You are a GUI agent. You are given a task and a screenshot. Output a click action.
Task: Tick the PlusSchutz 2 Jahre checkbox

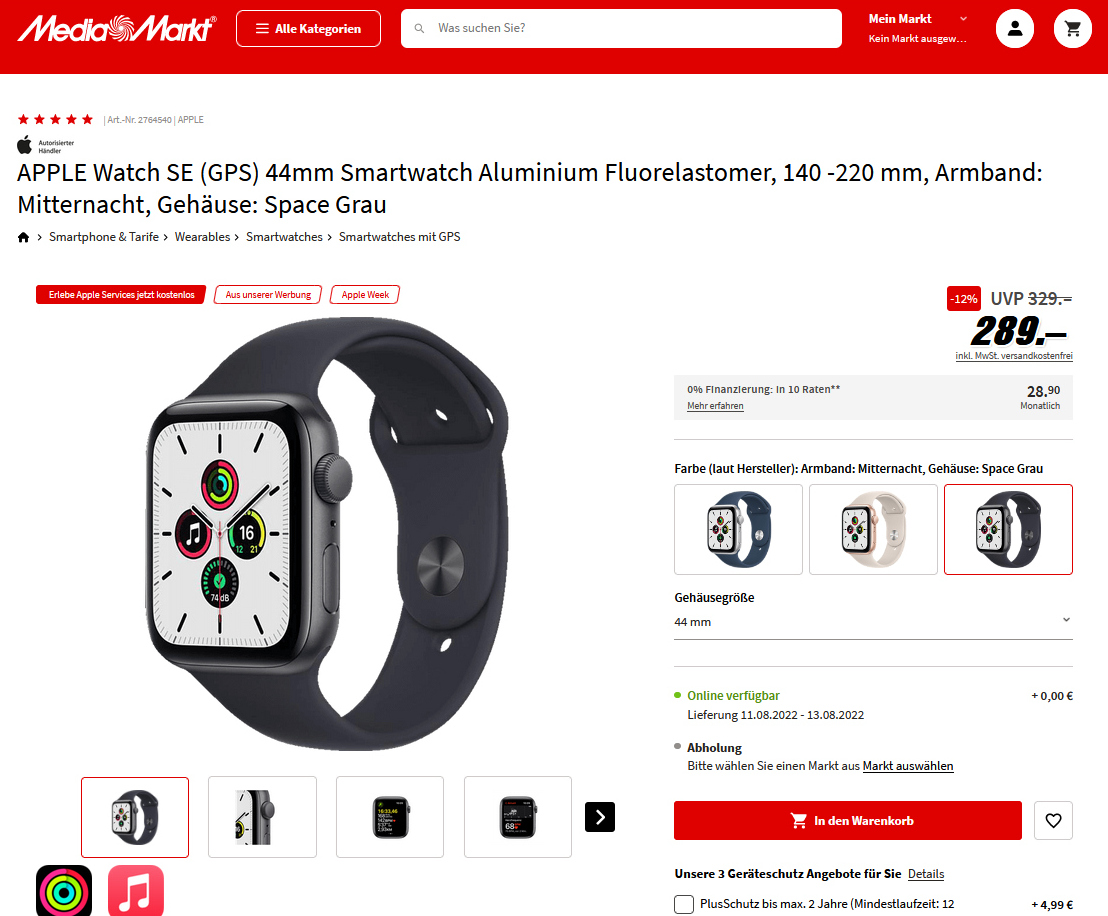click(x=684, y=904)
